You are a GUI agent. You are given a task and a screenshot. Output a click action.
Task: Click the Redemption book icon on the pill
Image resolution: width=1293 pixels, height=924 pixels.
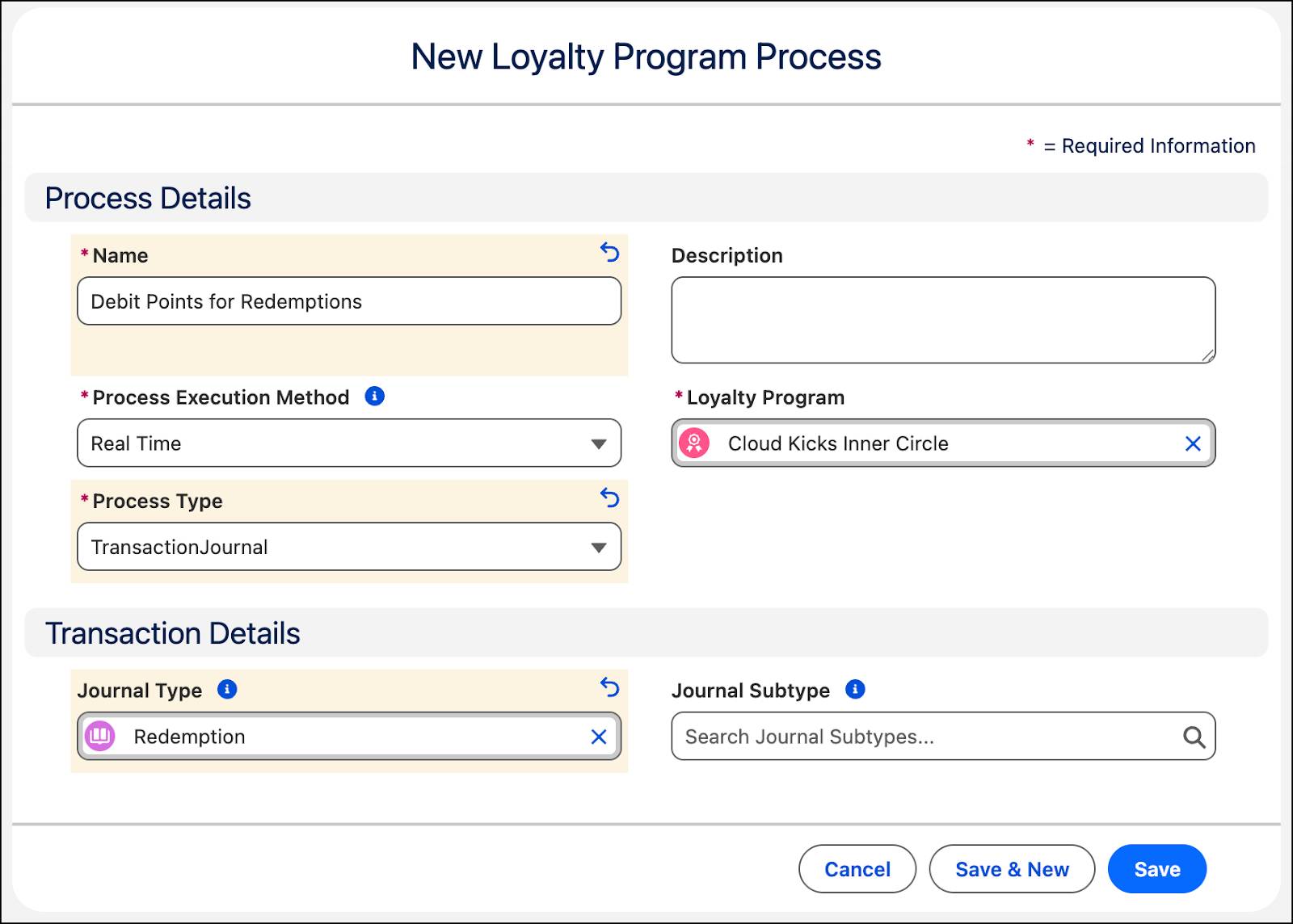[x=101, y=736]
